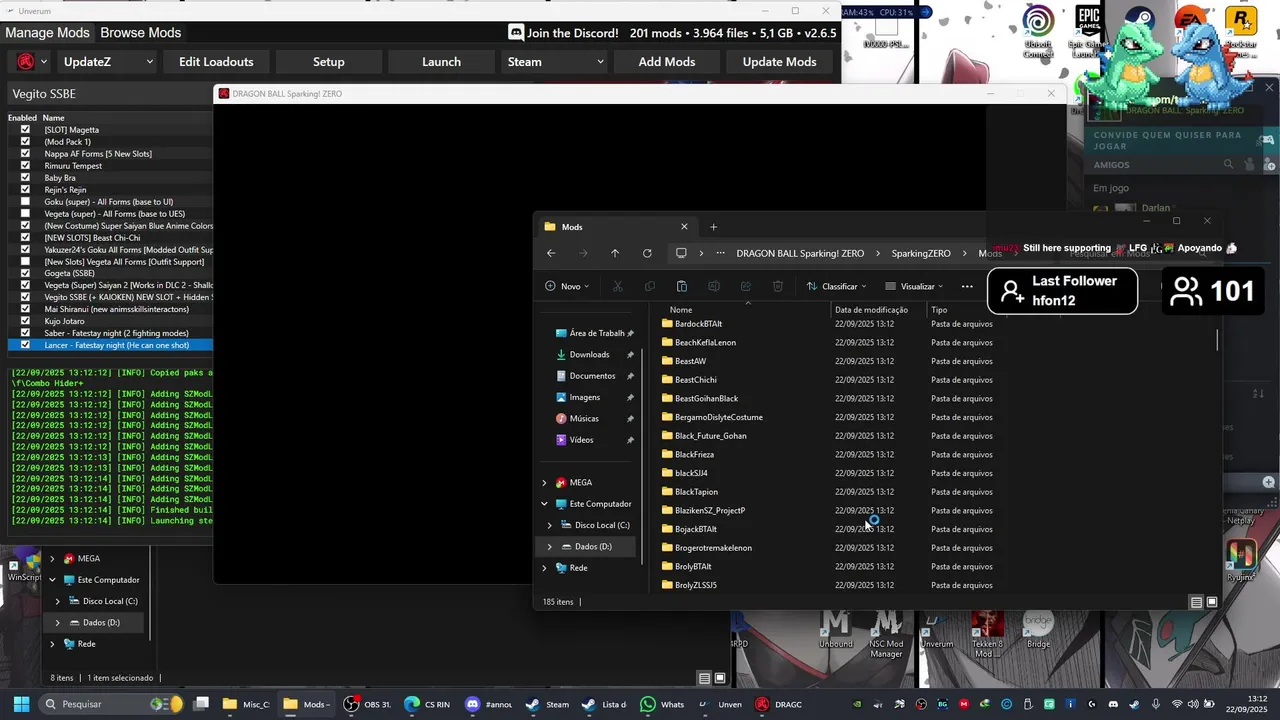Screen dimensions: 1280x720
Task: Add a new explorer tab
Action: click(x=713, y=227)
